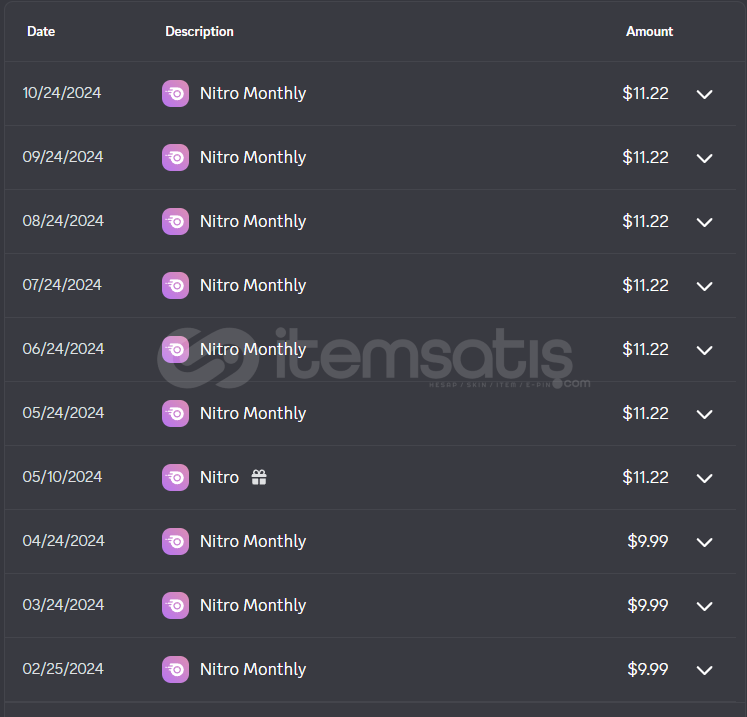Click the $11.22 amount for 07/24/2024
747x717 pixels.
pyautogui.click(x=646, y=285)
